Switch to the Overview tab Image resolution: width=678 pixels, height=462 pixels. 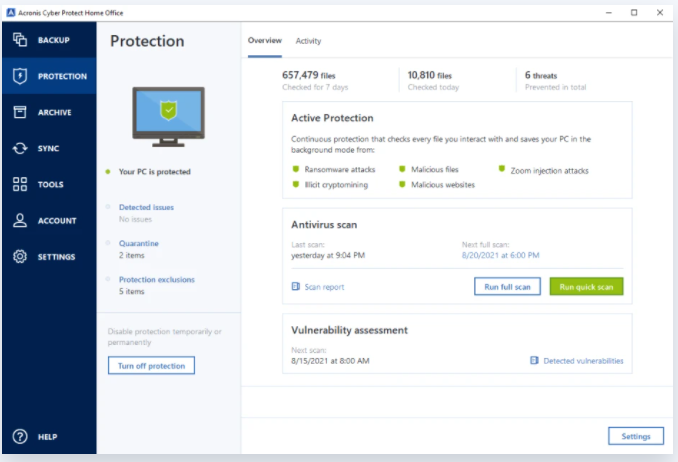coord(265,40)
